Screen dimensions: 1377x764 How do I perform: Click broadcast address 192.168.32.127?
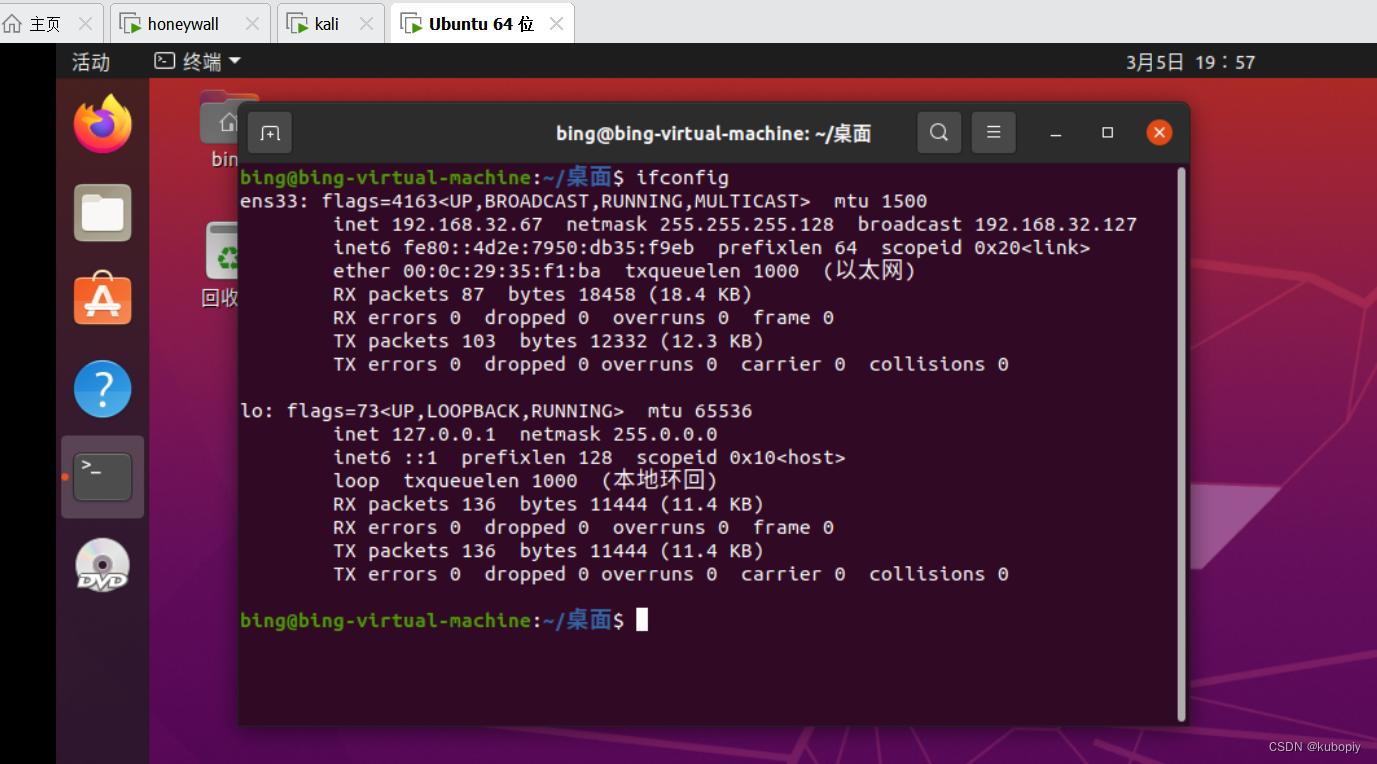[1056, 225]
